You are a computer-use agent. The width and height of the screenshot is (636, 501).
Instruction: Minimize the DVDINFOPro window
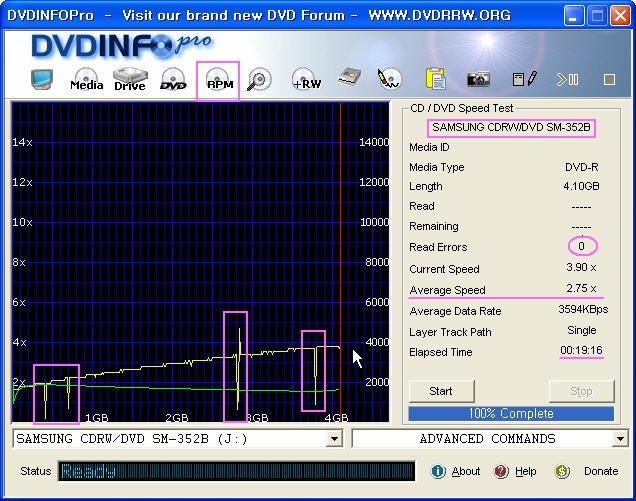[574, 16]
